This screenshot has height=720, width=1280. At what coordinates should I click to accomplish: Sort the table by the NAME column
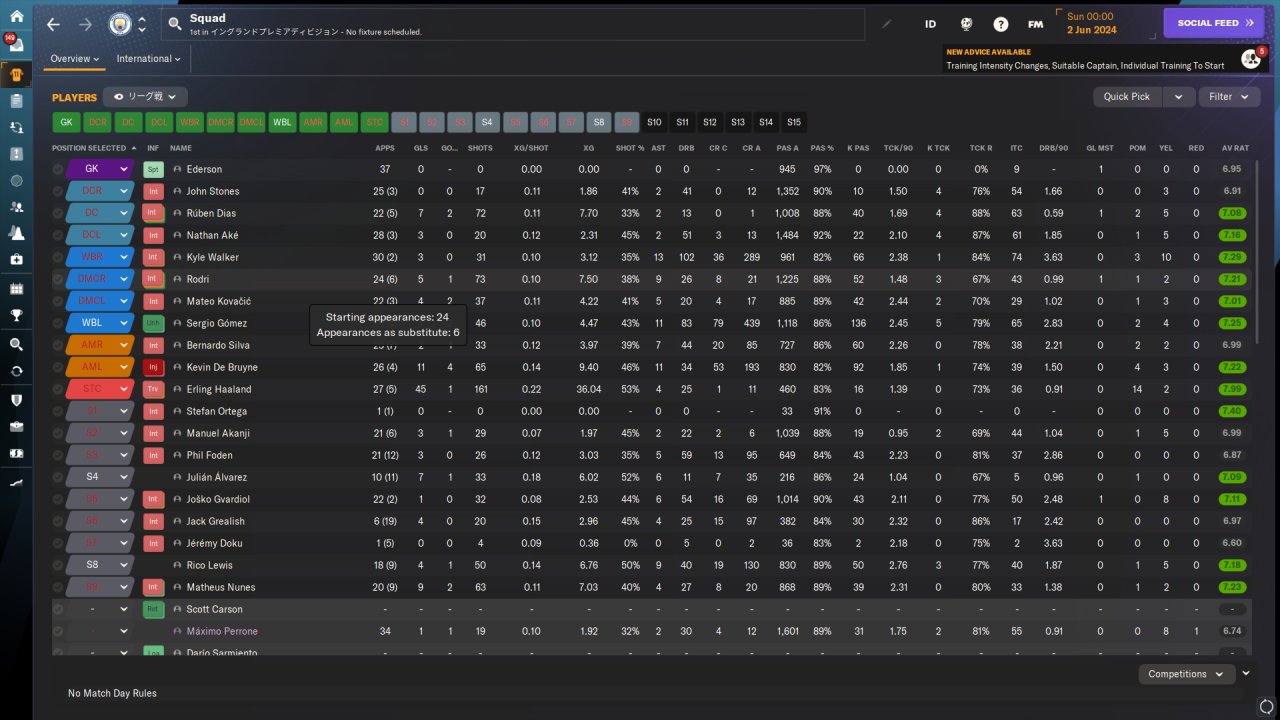(181, 148)
